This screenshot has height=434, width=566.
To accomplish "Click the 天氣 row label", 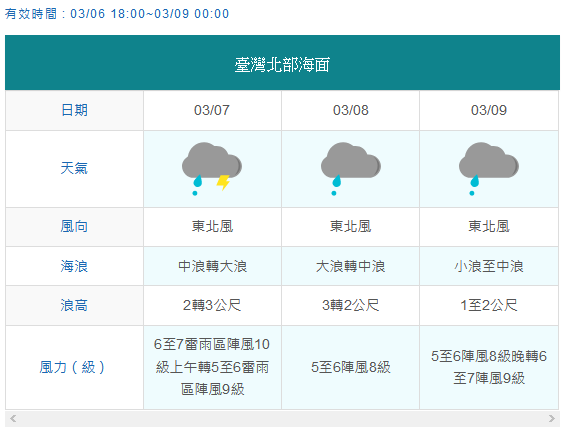I will click(74, 168).
